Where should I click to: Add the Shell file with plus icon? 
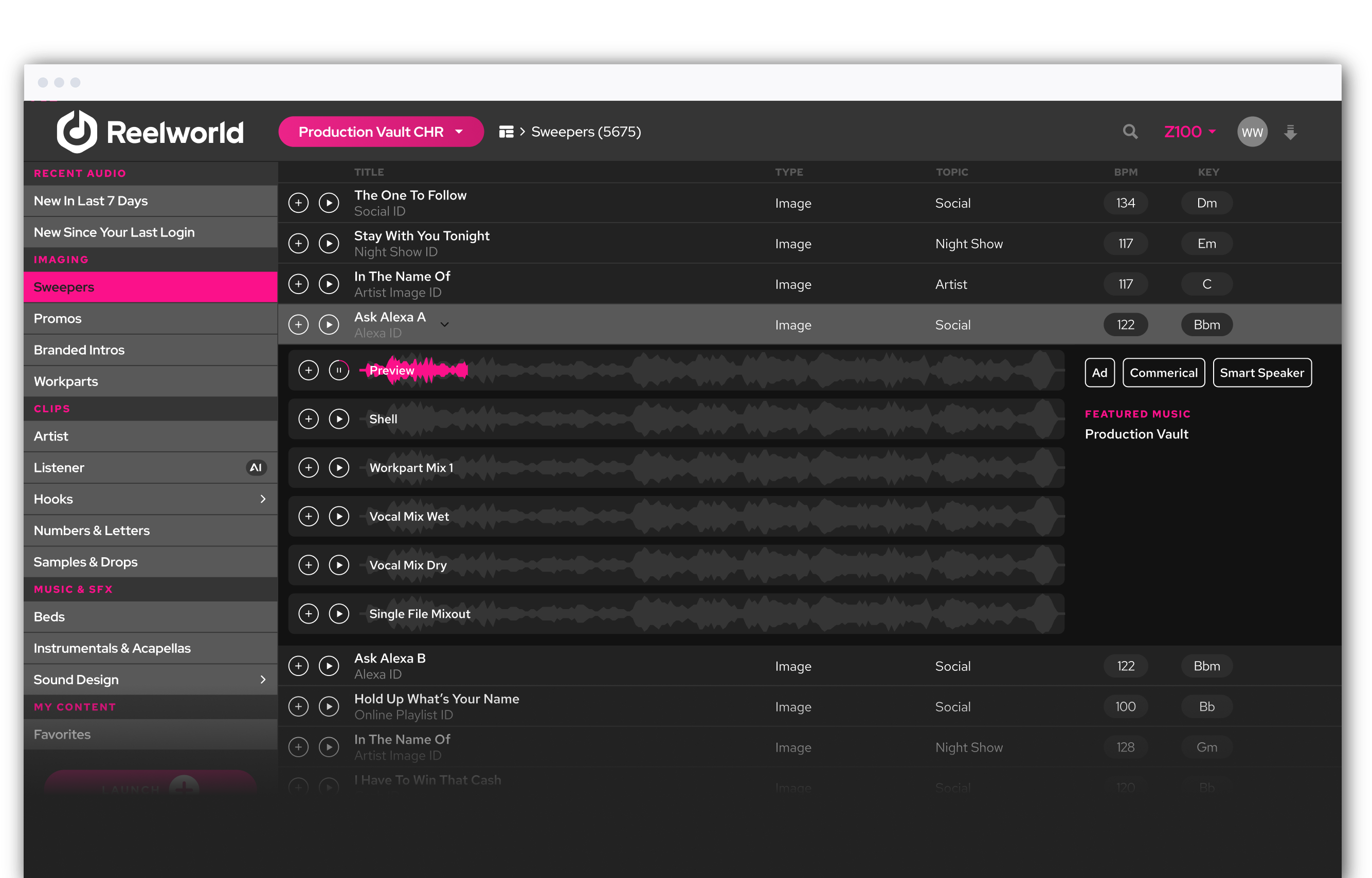coord(309,419)
